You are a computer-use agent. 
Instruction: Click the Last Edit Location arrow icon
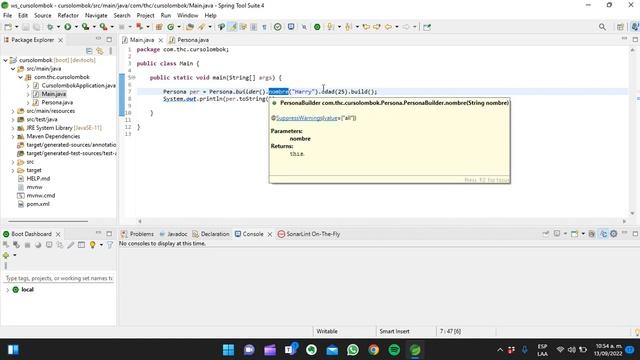pos(366,27)
